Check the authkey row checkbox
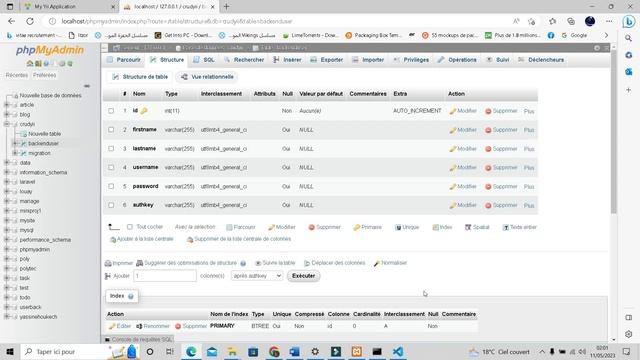 (111, 205)
